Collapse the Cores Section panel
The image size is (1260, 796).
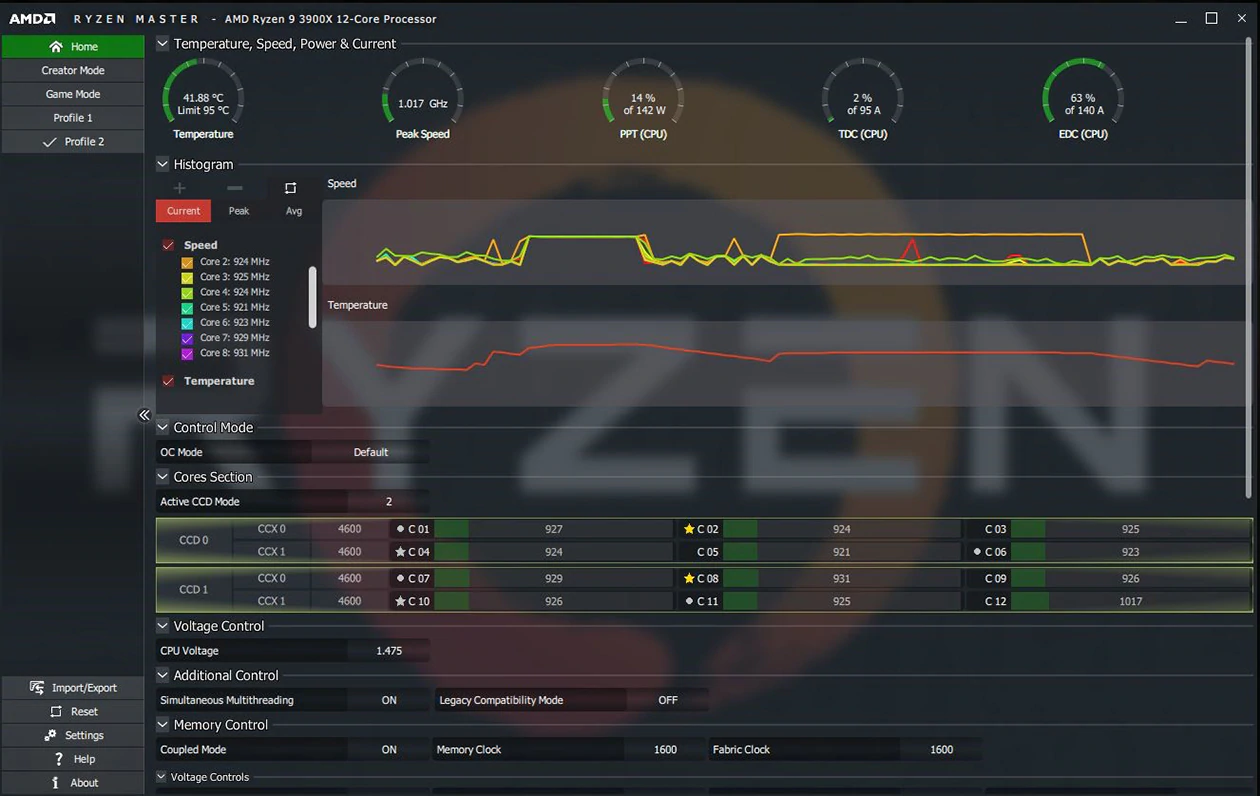161,477
